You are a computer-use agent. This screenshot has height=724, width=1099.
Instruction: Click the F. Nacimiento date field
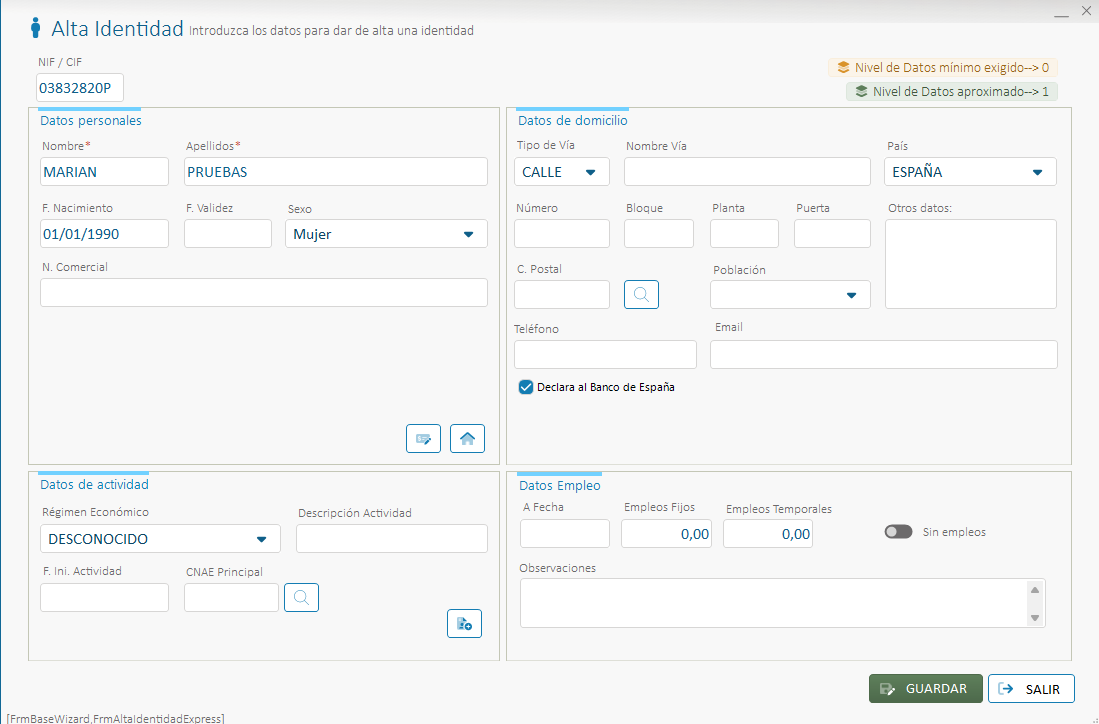[104, 234]
